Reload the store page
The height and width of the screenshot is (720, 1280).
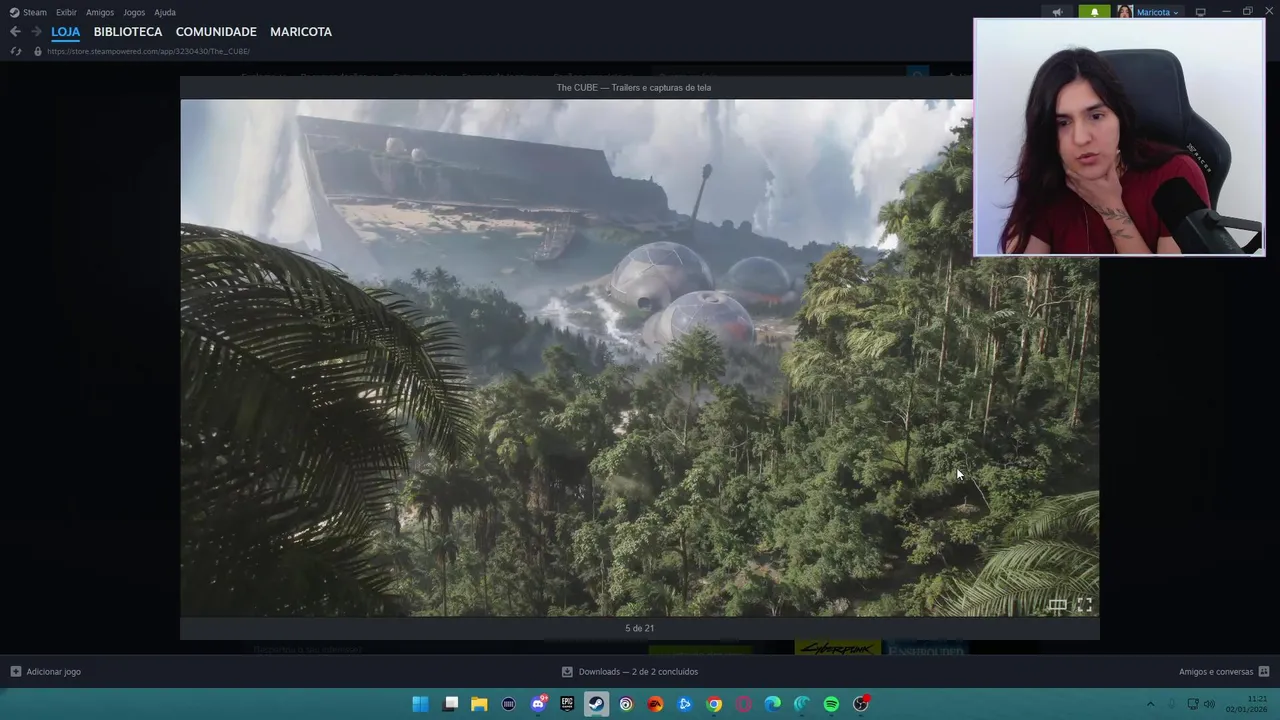pos(15,51)
